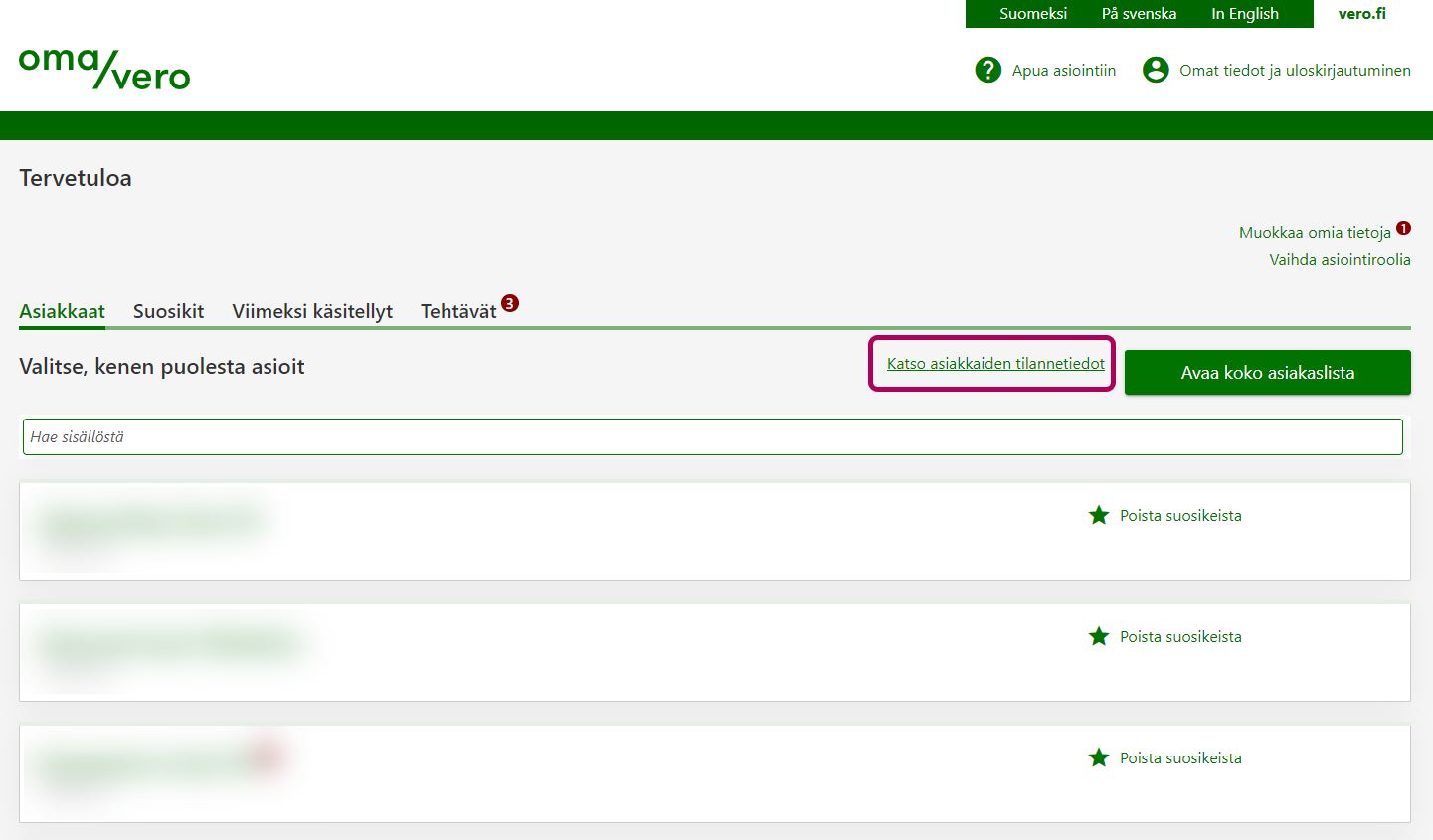Click red notification badge on Tehtävät

tap(510, 303)
